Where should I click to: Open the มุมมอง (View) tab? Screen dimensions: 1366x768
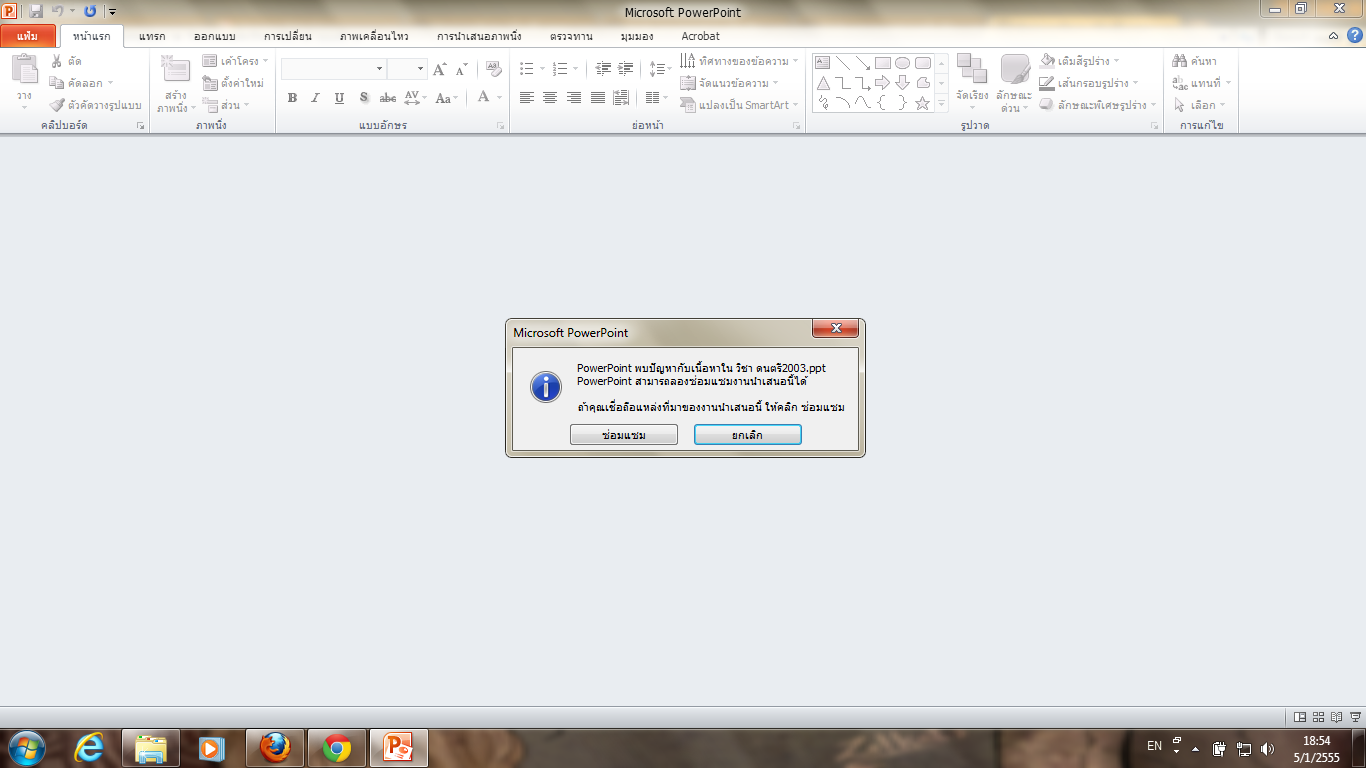637,36
